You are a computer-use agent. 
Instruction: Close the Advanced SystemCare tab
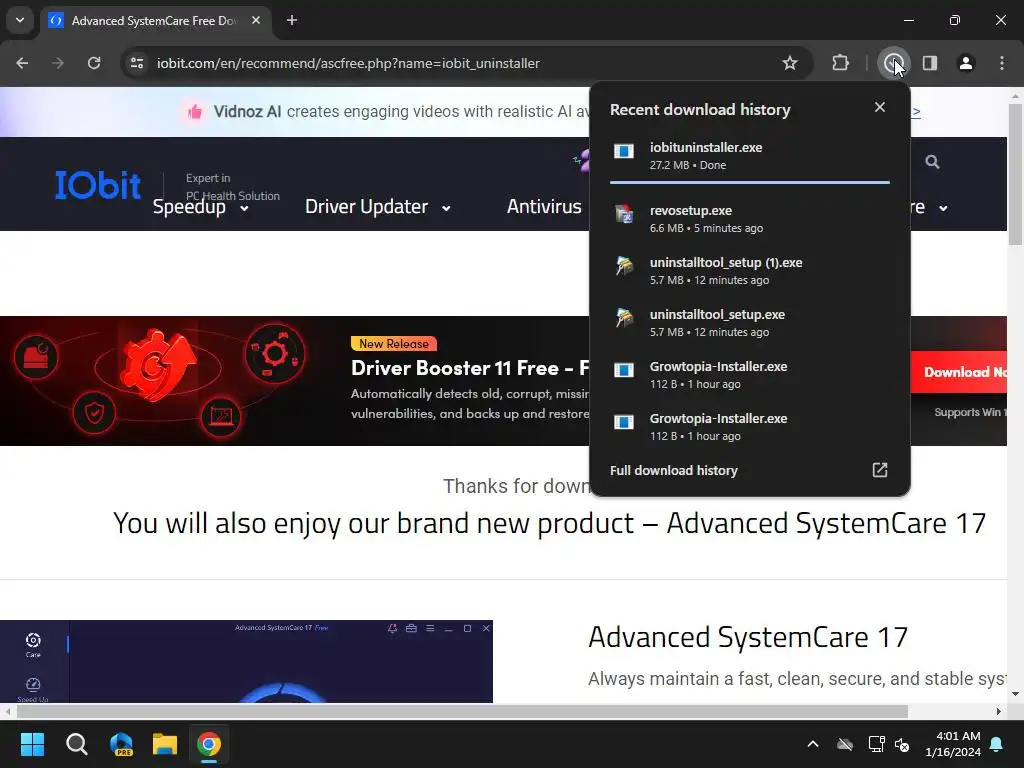pos(256,20)
